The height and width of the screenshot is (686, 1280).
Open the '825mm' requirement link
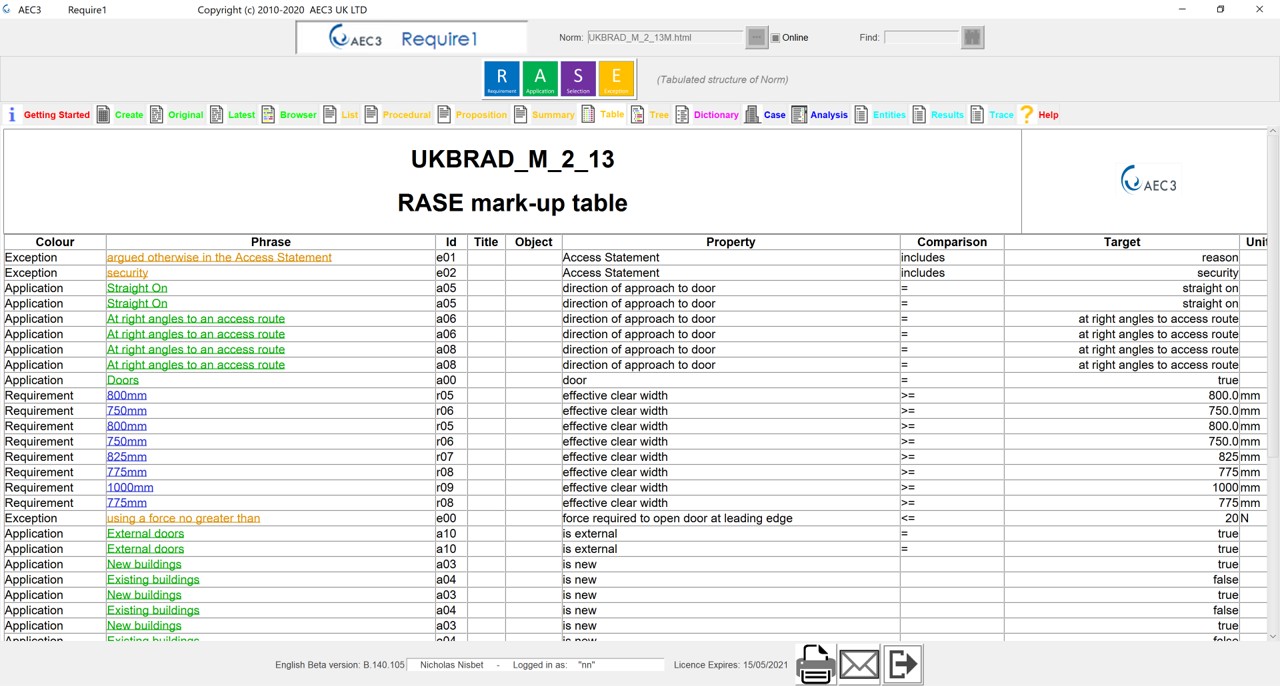pos(127,457)
